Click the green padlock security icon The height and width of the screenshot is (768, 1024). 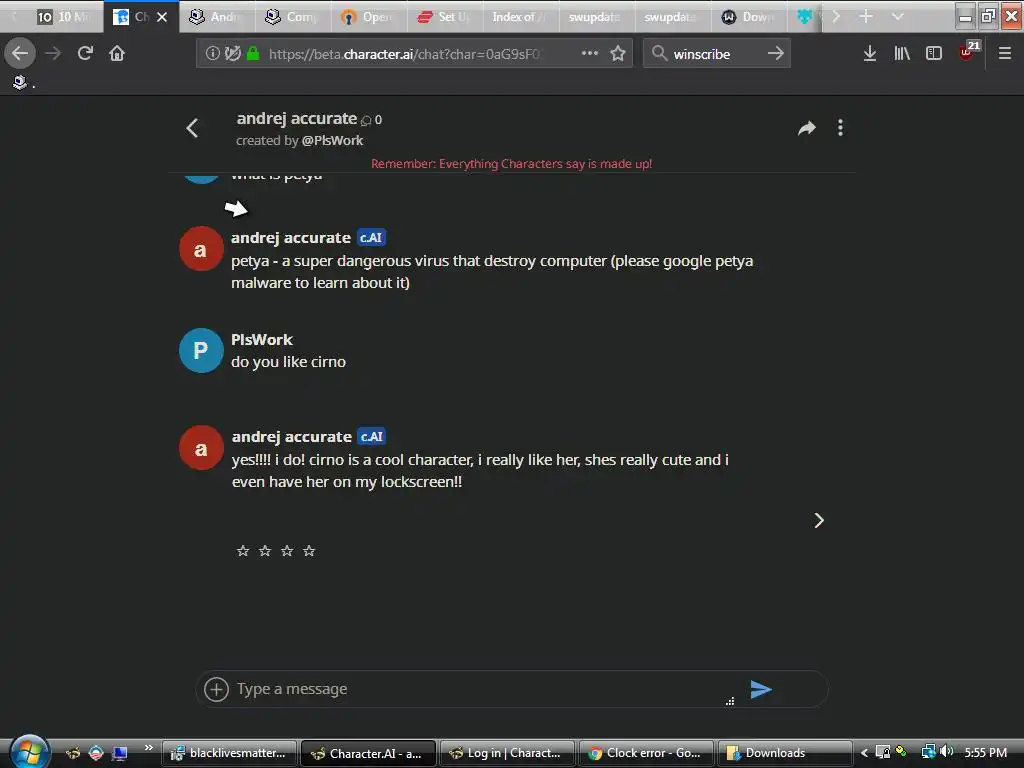tap(253, 54)
